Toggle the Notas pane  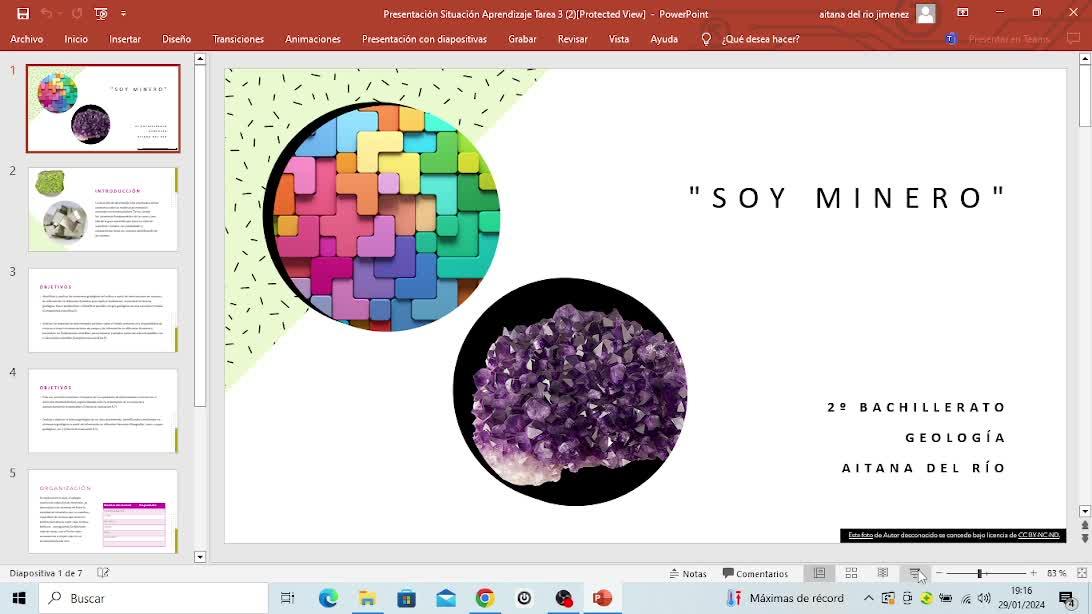688,574
